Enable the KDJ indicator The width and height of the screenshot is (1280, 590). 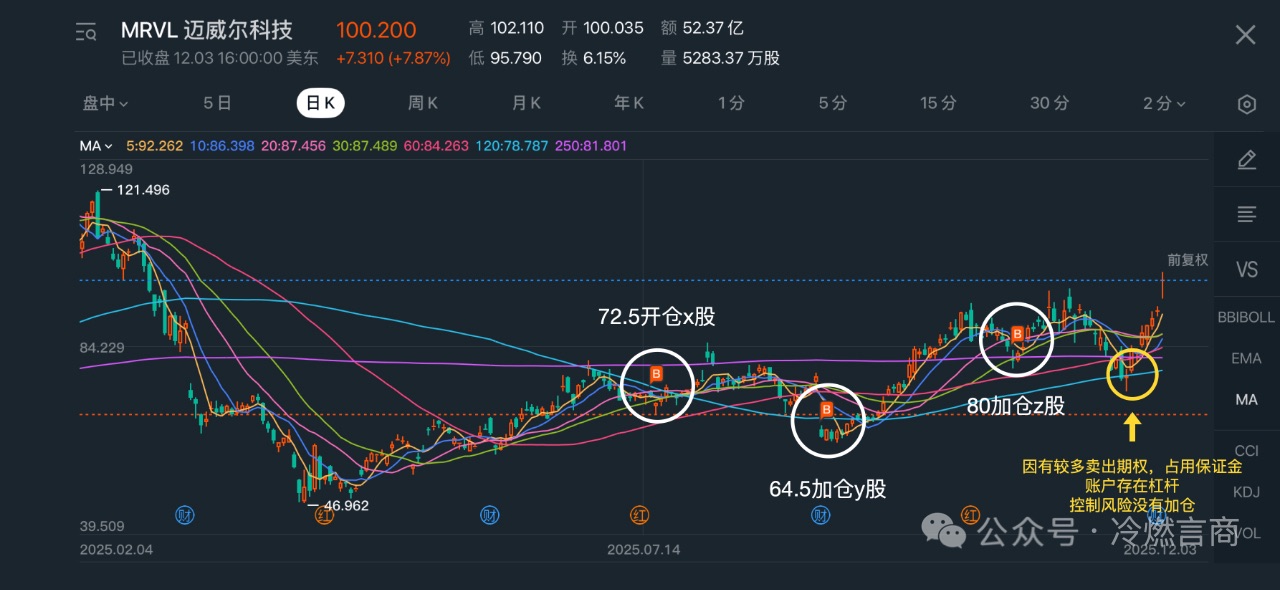1246,491
